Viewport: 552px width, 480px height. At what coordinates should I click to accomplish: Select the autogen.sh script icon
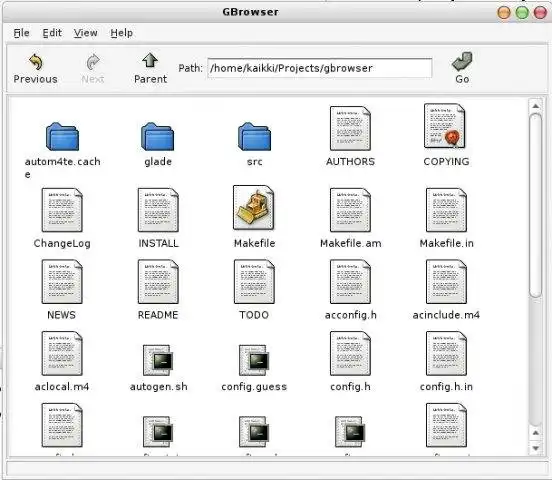(x=158, y=360)
